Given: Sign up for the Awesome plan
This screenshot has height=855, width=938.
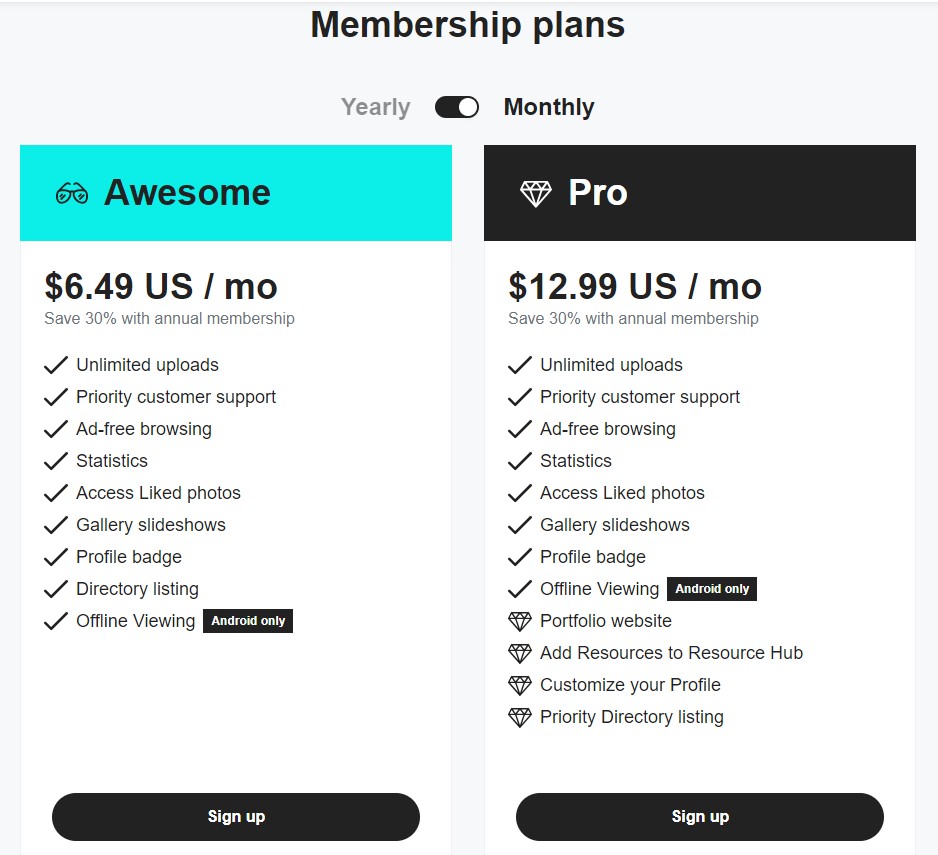Looking at the screenshot, I should pos(236,817).
